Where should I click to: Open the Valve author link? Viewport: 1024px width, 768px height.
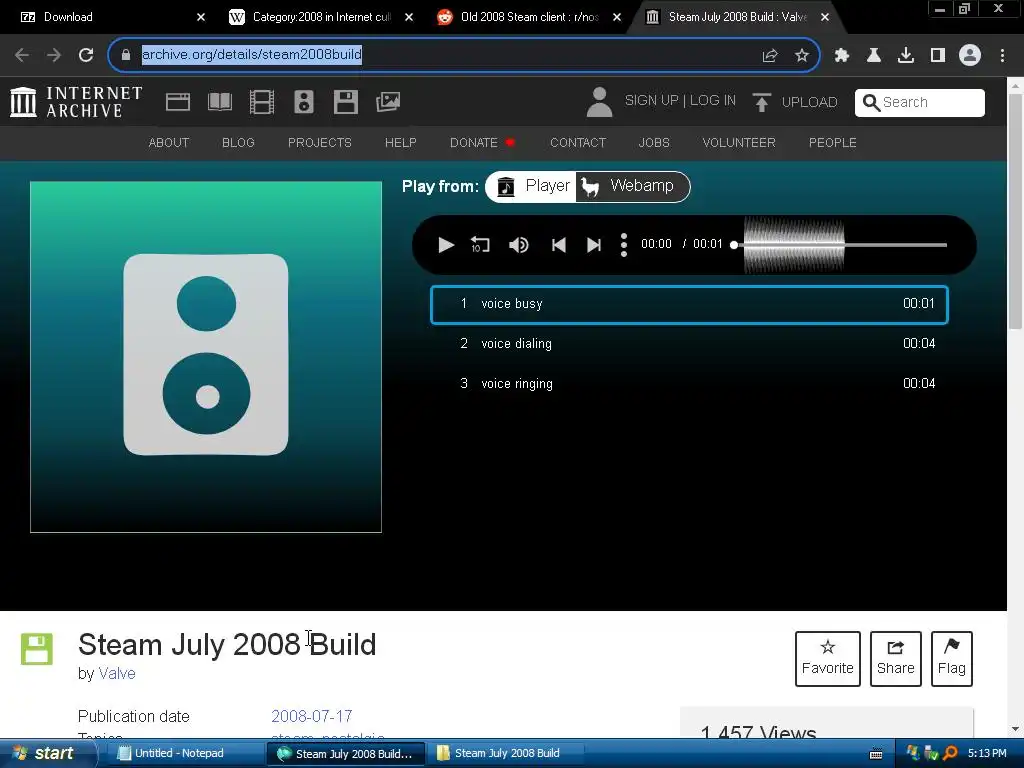pyautogui.click(x=117, y=673)
